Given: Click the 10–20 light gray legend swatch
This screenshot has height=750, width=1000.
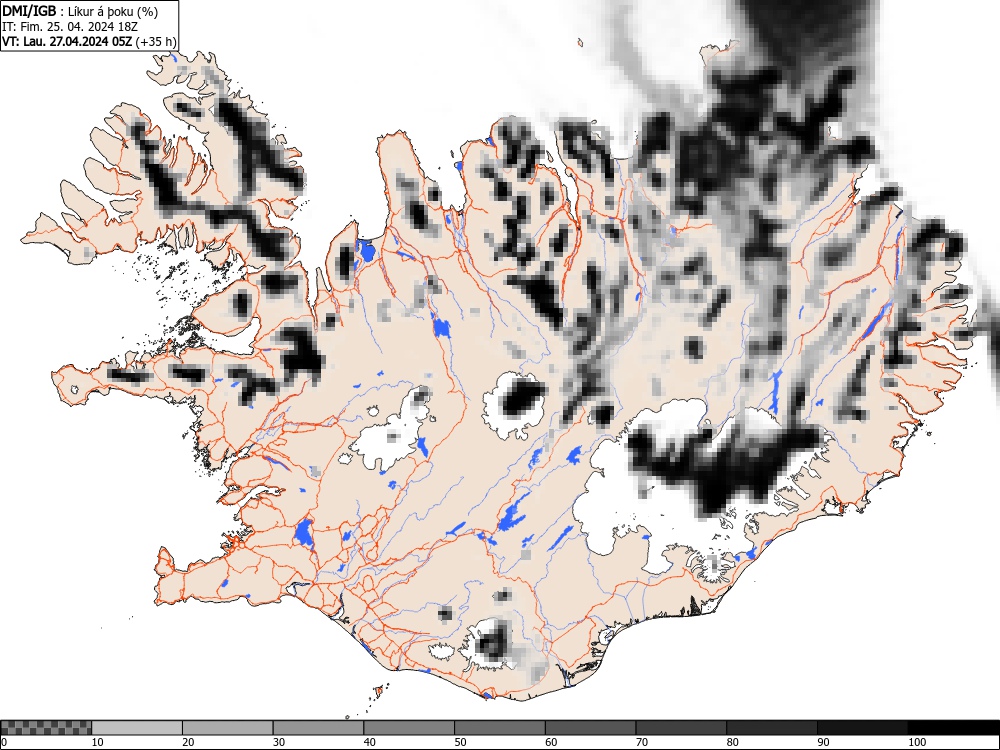Looking at the screenshot, I should point(137,728).
